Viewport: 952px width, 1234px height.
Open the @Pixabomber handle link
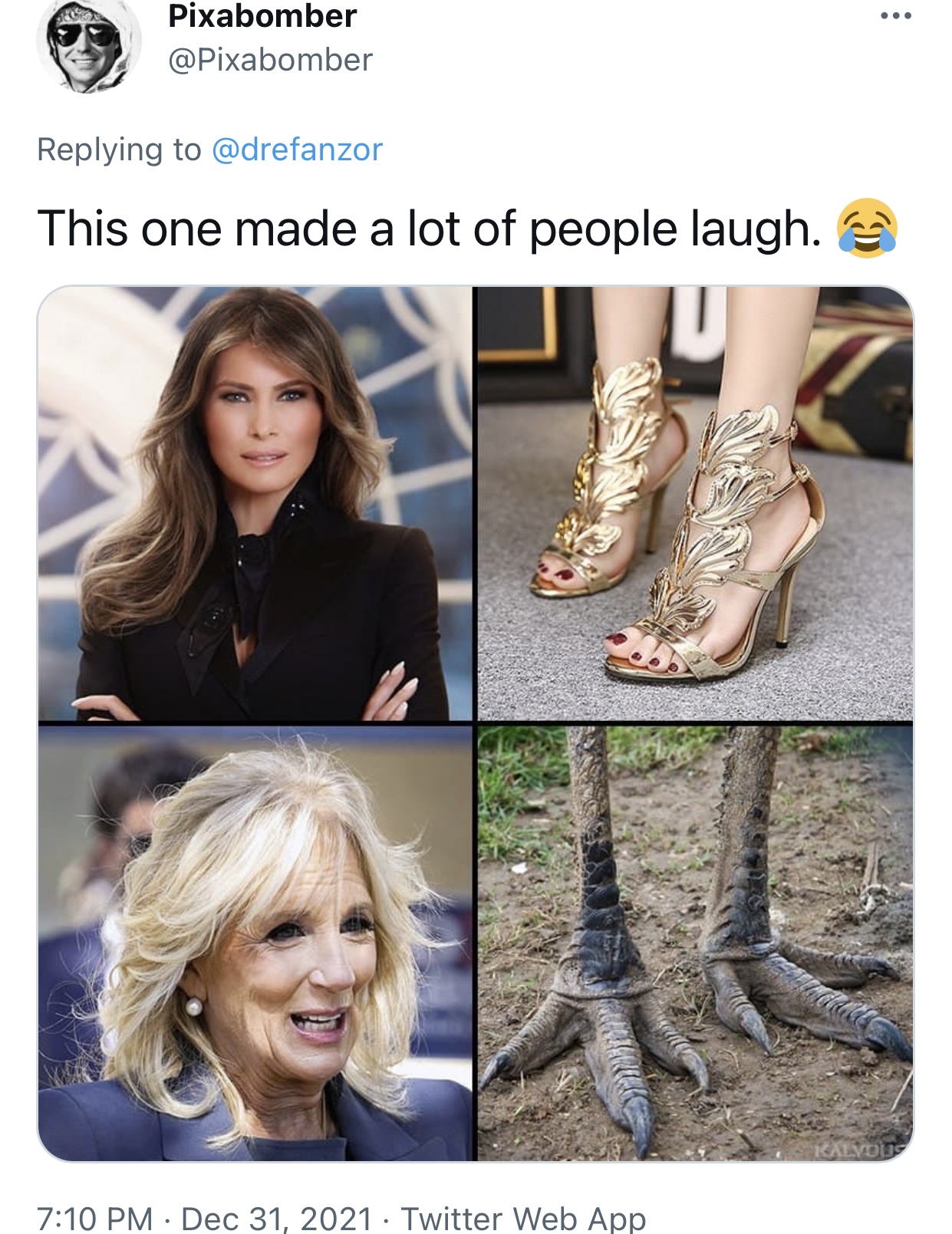(x=270, y=60)
